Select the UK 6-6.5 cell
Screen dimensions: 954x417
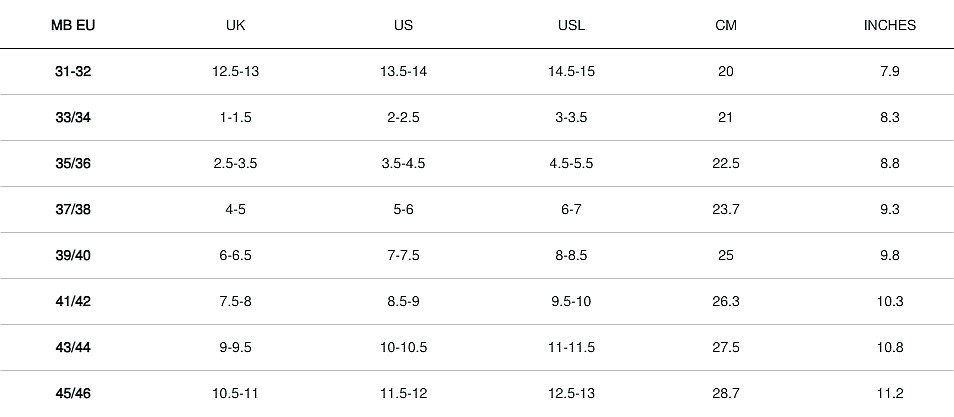point(236,255)
